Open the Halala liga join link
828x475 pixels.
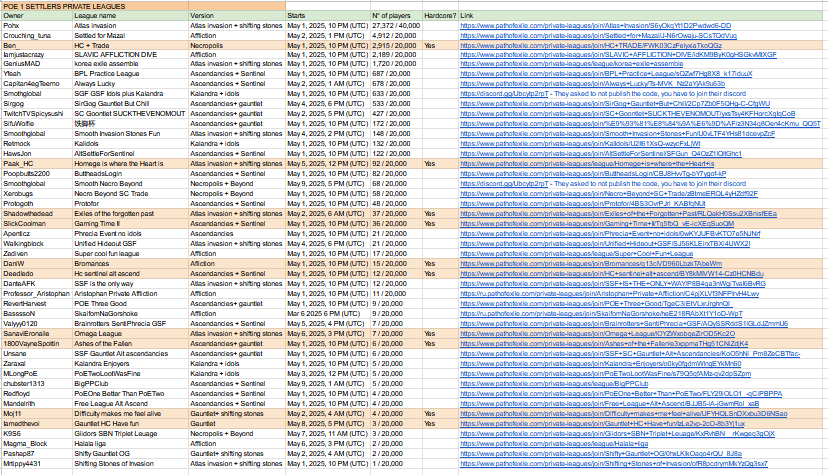click(x=554, y=444)
